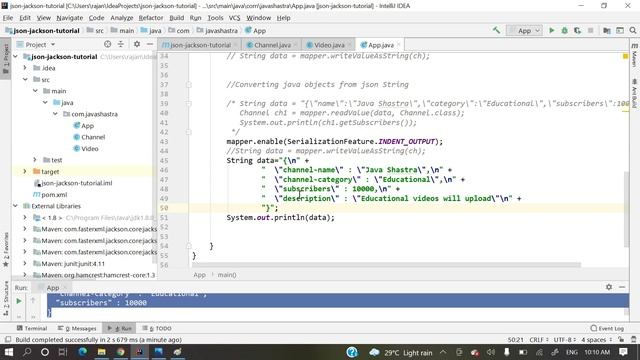Image resolution: width=640 pixels, height=360 pixels.
Task: Collapse External Libraries node
Action: click(16, 206)
